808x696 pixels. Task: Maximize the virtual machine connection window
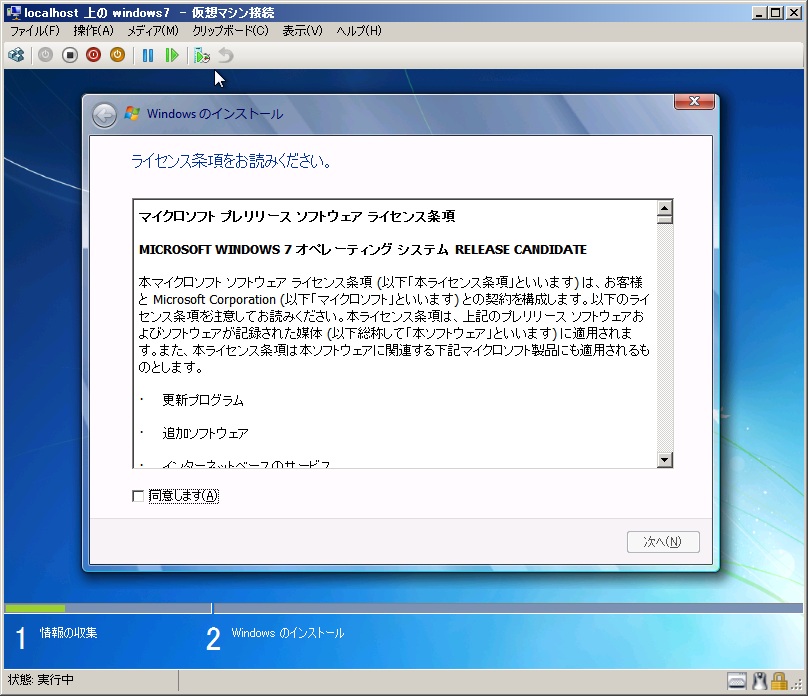coord(776,13)
